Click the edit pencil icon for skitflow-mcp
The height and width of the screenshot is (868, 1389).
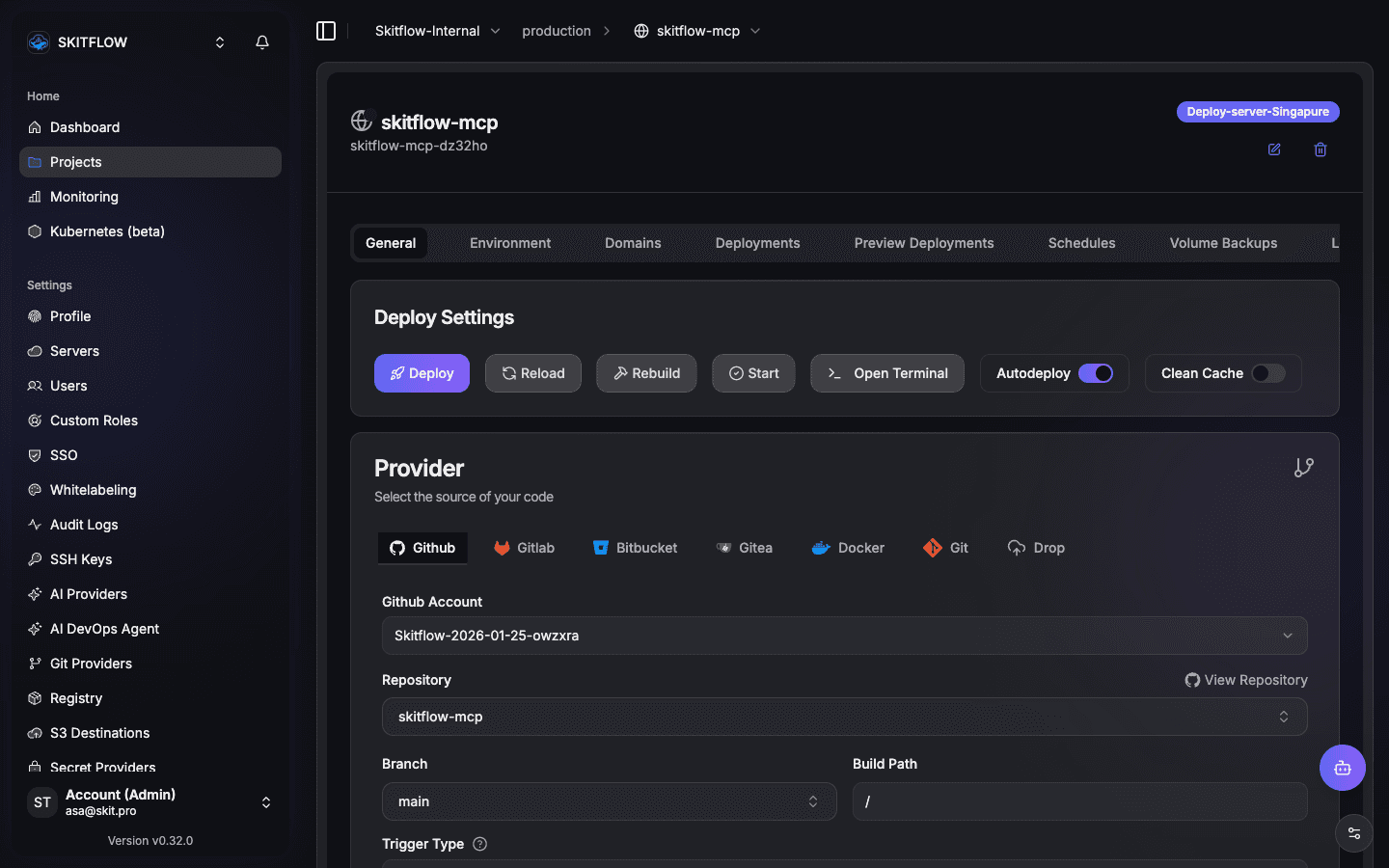(1274, 149)
